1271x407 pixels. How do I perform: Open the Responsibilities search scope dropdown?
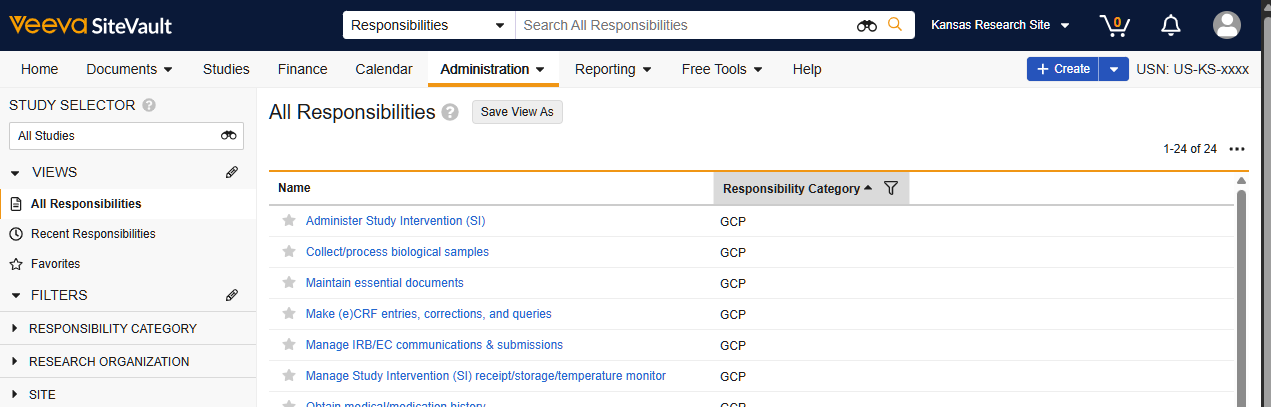[x=428, y=25]
